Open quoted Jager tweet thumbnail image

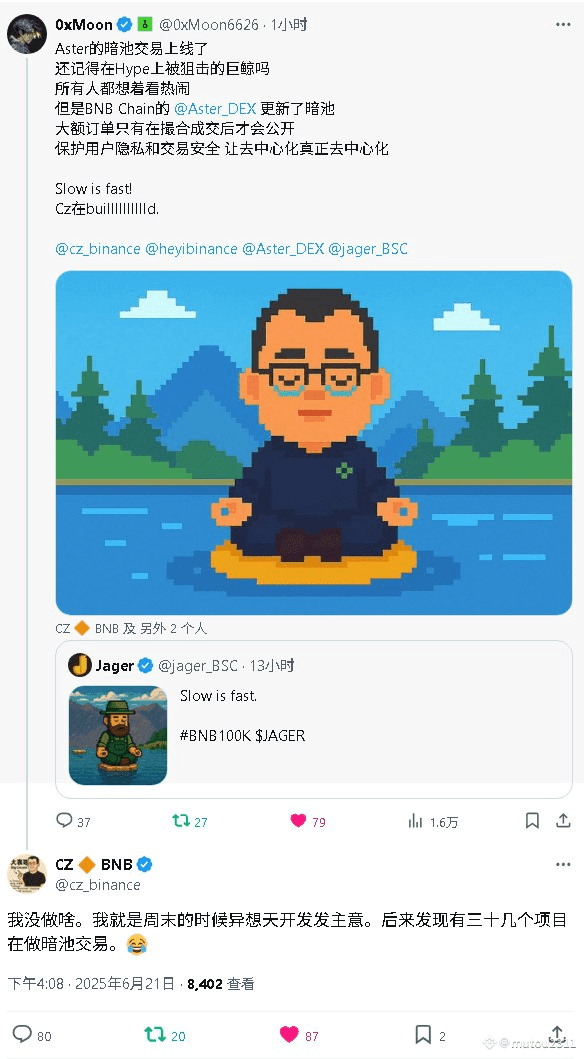[x=118, y=735]
